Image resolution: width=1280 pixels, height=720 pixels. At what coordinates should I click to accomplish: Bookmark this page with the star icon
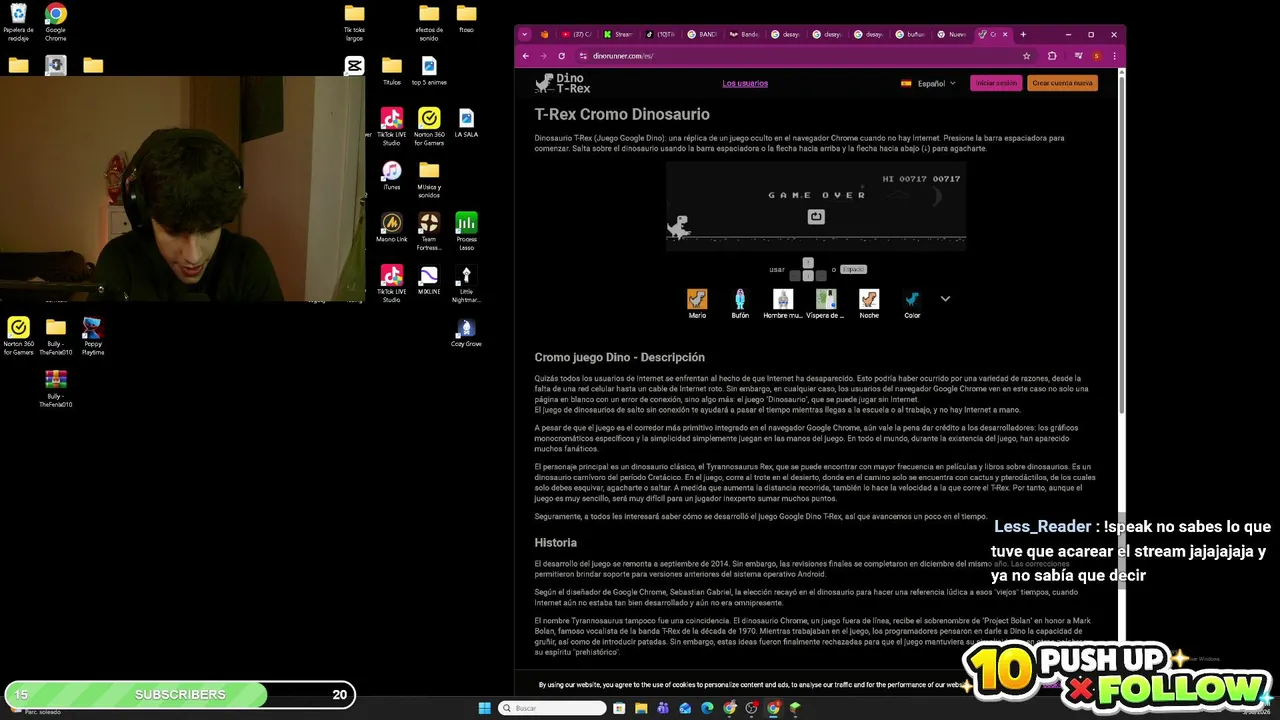pyautogui.click(x=1026, y=56)
